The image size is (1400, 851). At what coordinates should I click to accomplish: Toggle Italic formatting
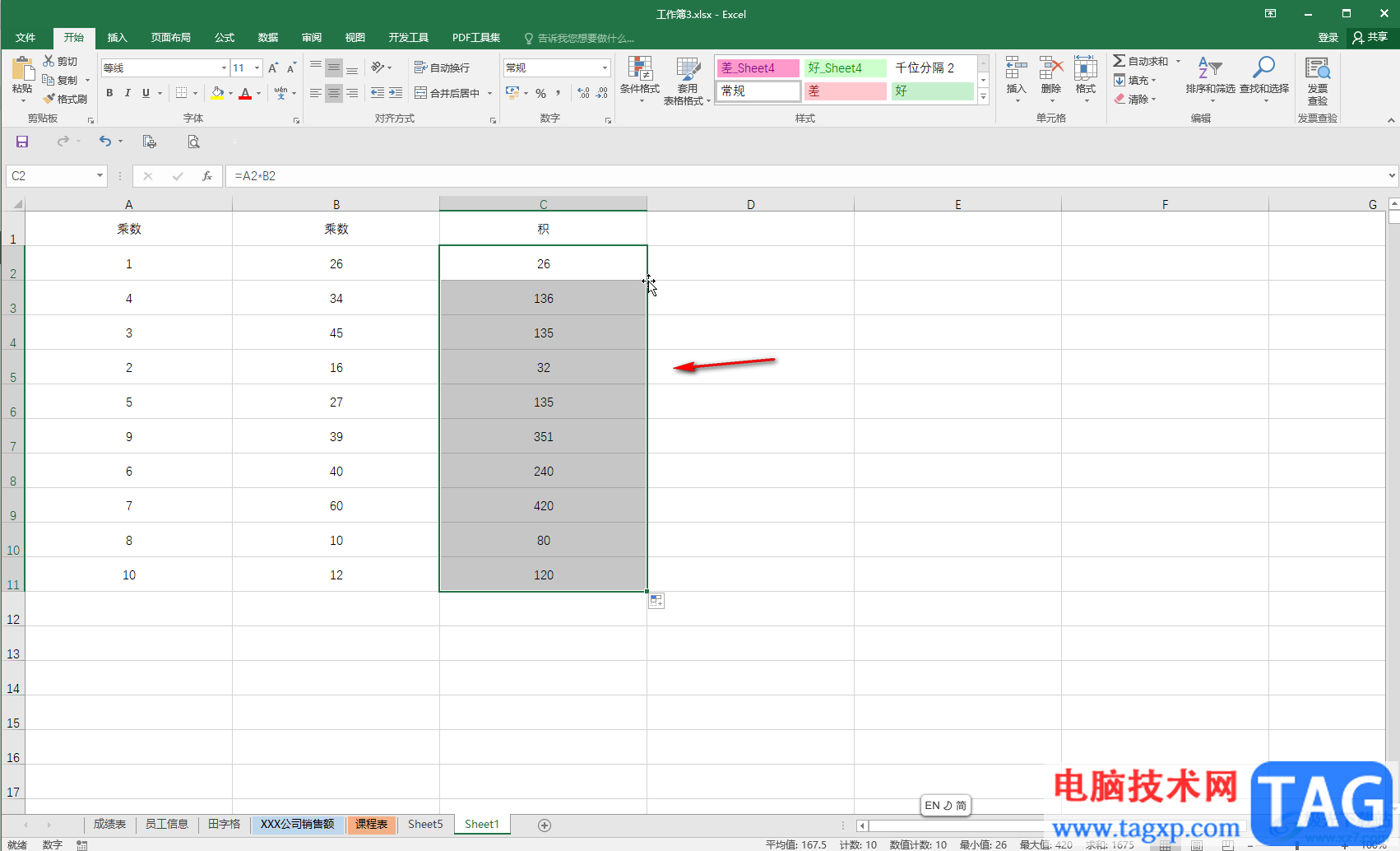click(x=127, y=93)
